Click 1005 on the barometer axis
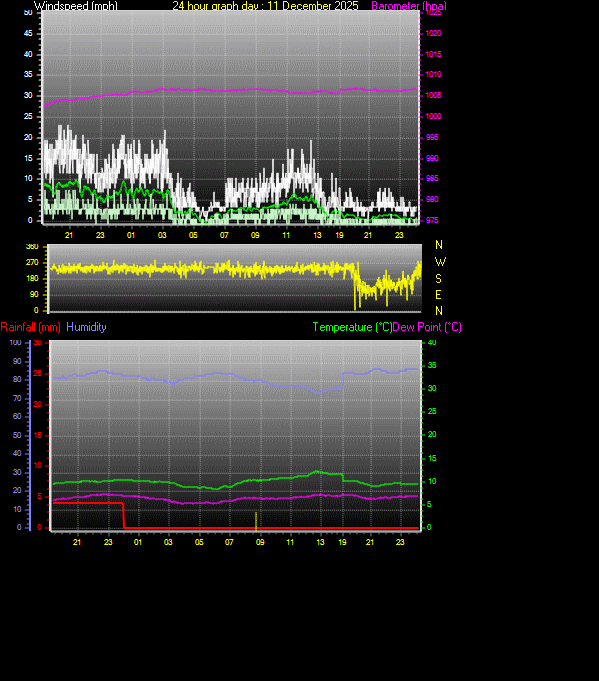Viewport: 599px width, 681px height. [433, 95]
